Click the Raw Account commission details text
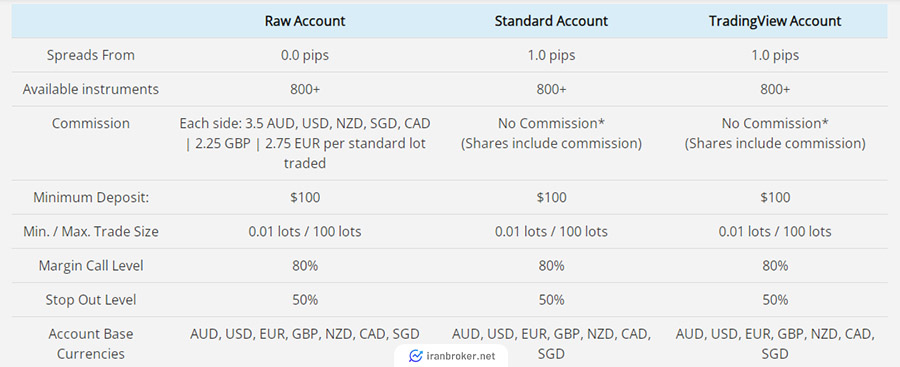Screen dimensions: 900x367 click(305, 144)
